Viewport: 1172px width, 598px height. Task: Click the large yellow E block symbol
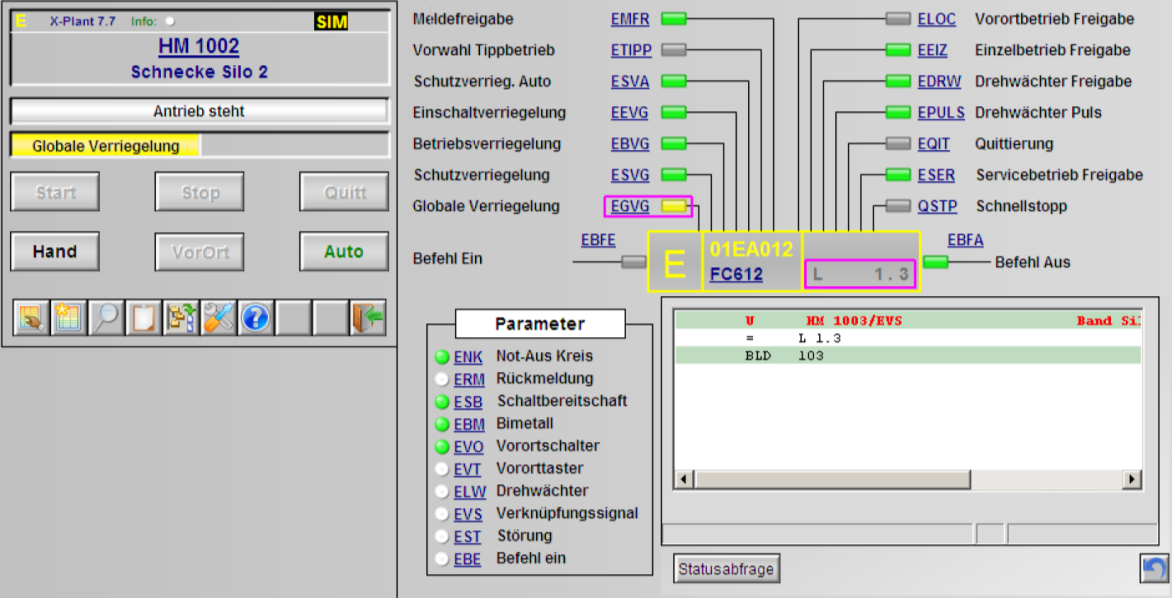click(675, 262)
